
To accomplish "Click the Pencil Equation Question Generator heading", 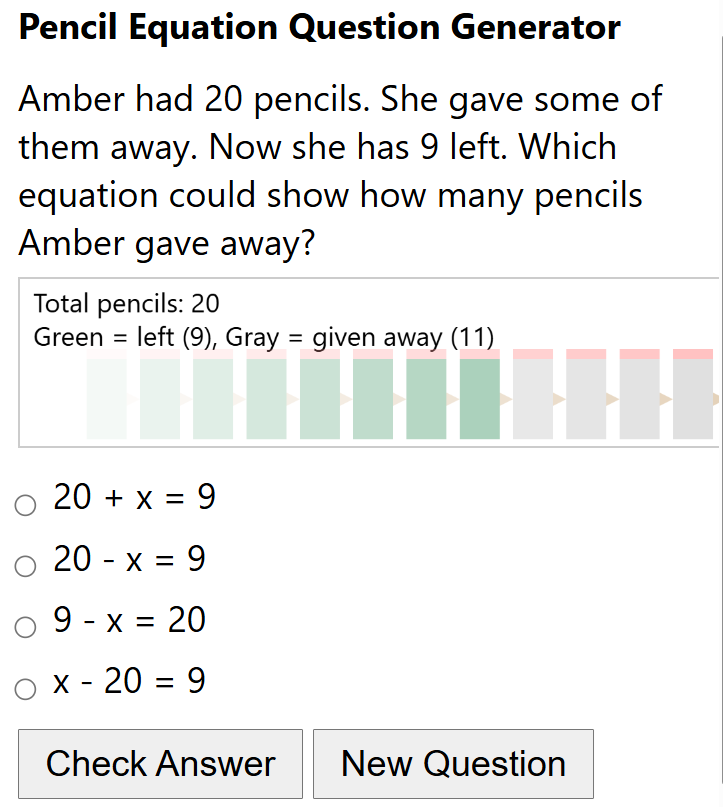I will [x=320, y=28].
